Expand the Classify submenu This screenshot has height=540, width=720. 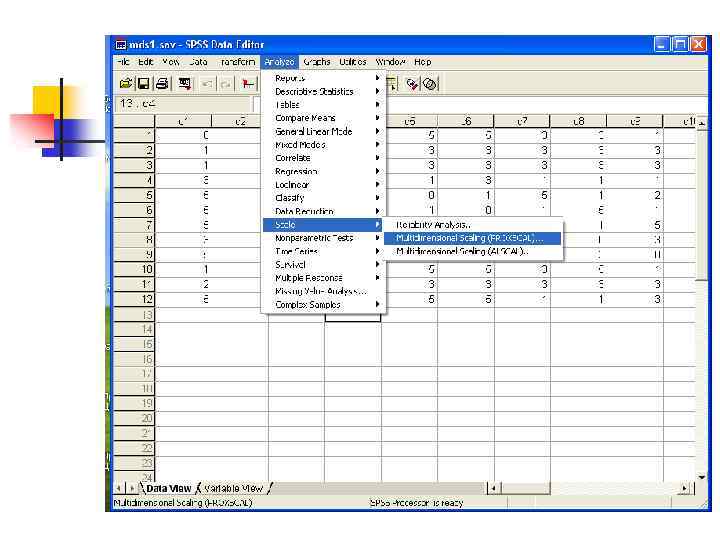pos(323,198)
